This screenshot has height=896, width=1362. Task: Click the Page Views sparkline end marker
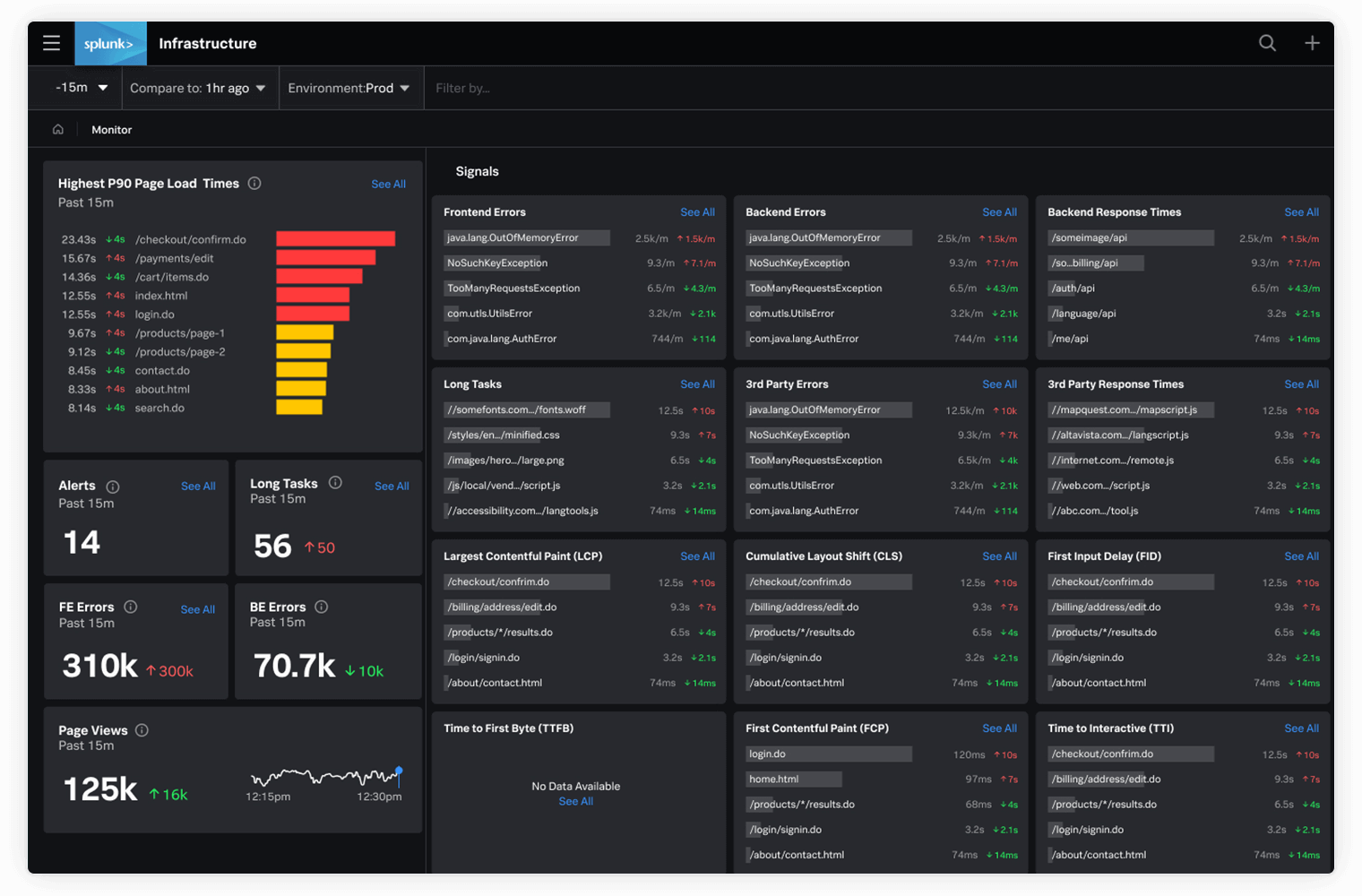point(399,770)
